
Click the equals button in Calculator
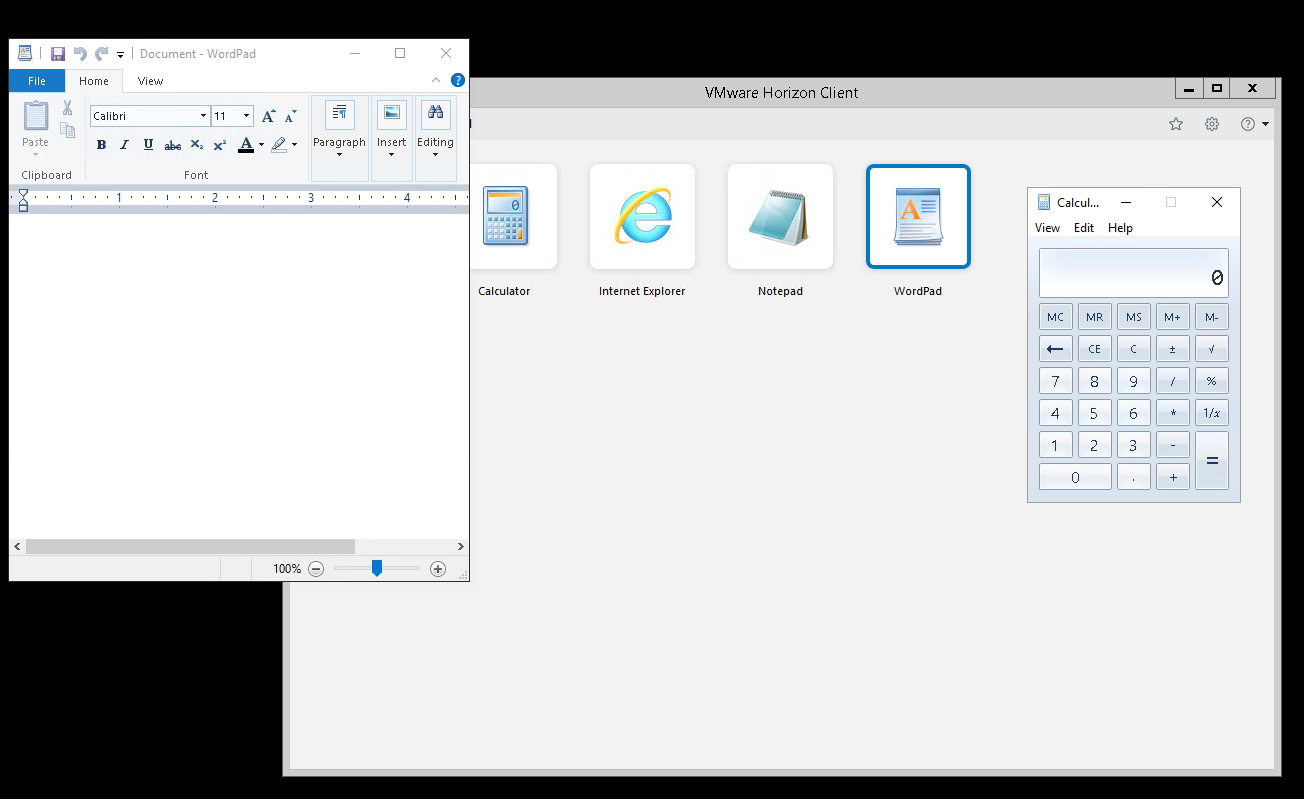point(1212,461)
